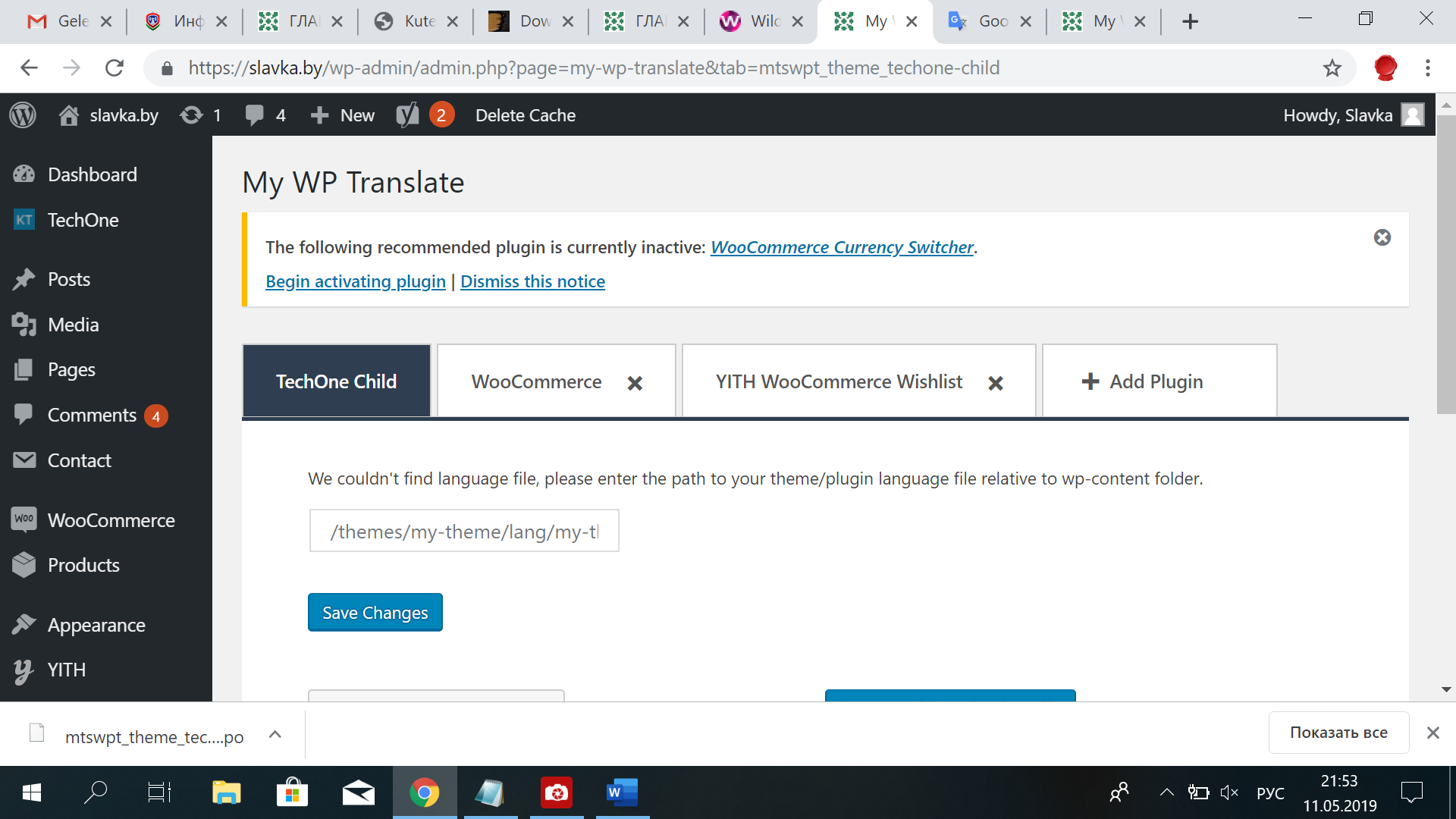The image size is (1456, 819).
Task: Open downloaded mtswpt_theme_tec...po file
Action: 136,736
